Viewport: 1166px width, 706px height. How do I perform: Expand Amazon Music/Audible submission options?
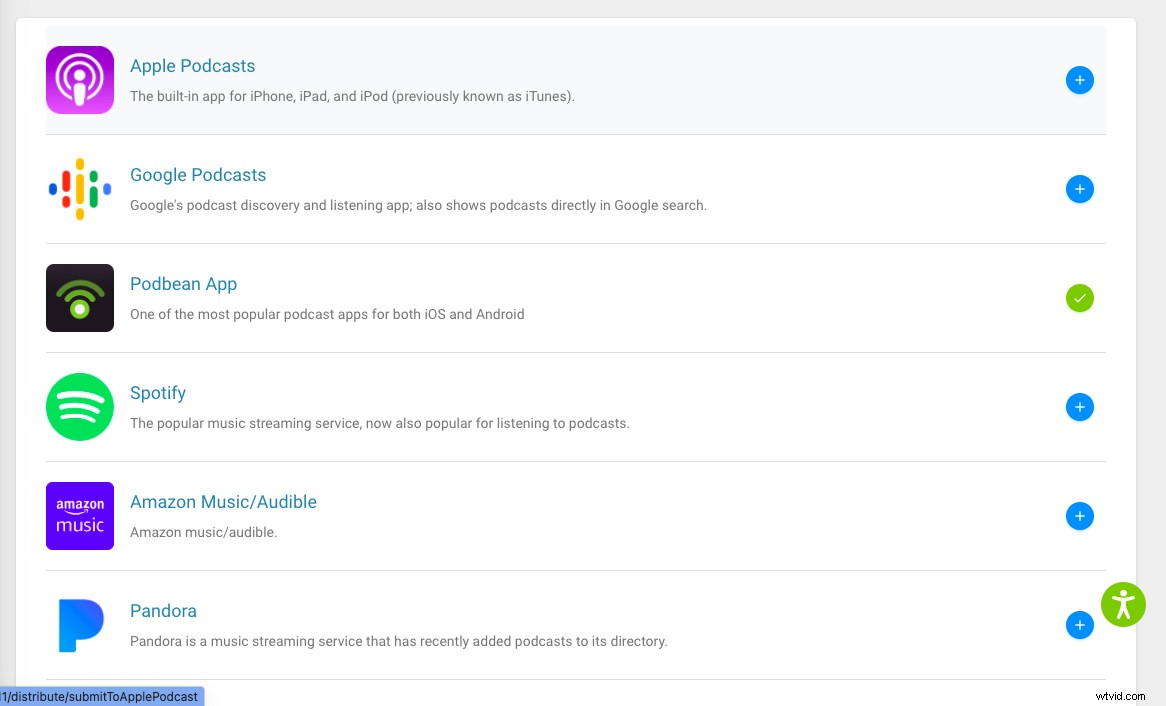pyautogui.click(x=1080, y=516)
